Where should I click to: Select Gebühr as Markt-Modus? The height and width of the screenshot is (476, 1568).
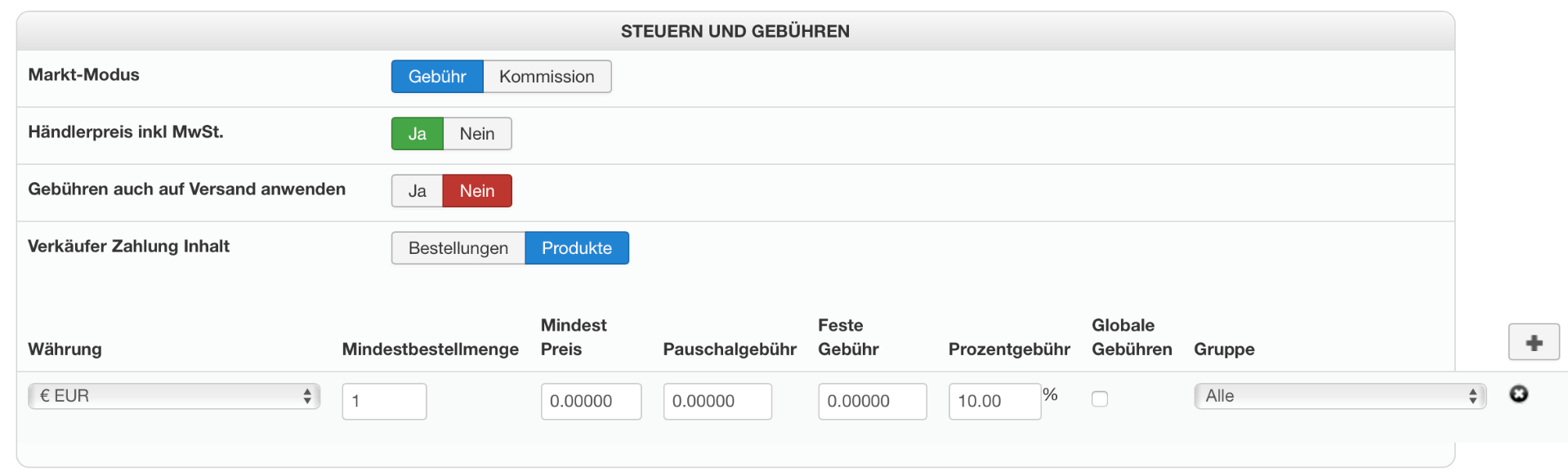437,77
